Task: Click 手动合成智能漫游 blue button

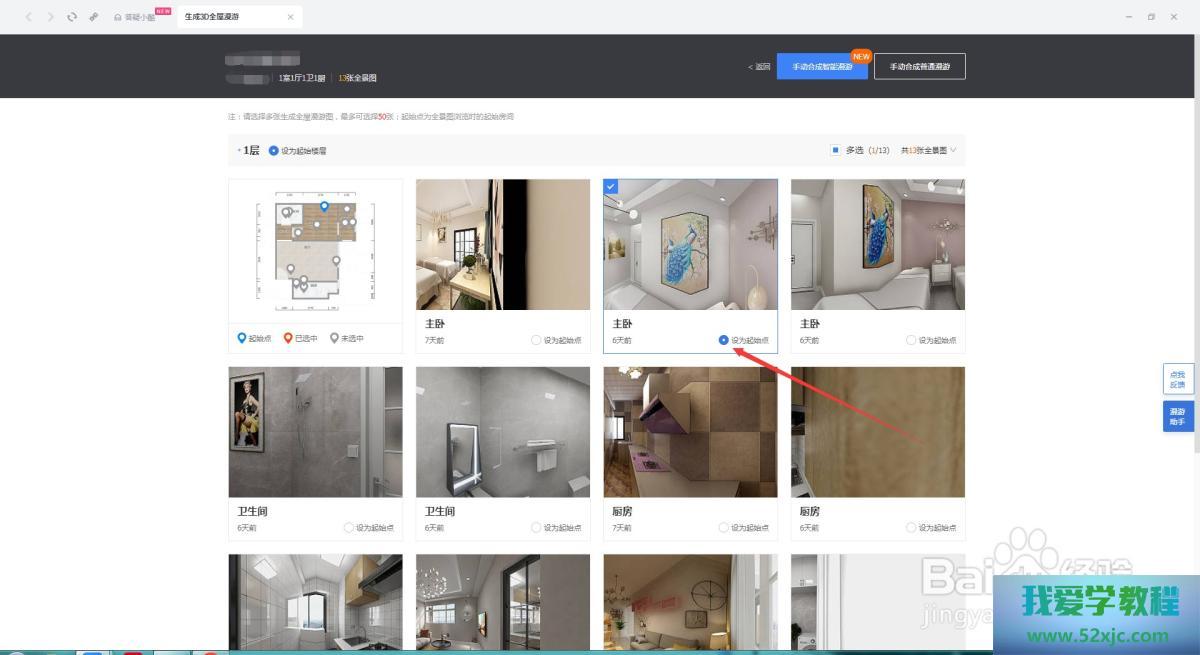Action: pyautogui.click(x=821, y=67)
